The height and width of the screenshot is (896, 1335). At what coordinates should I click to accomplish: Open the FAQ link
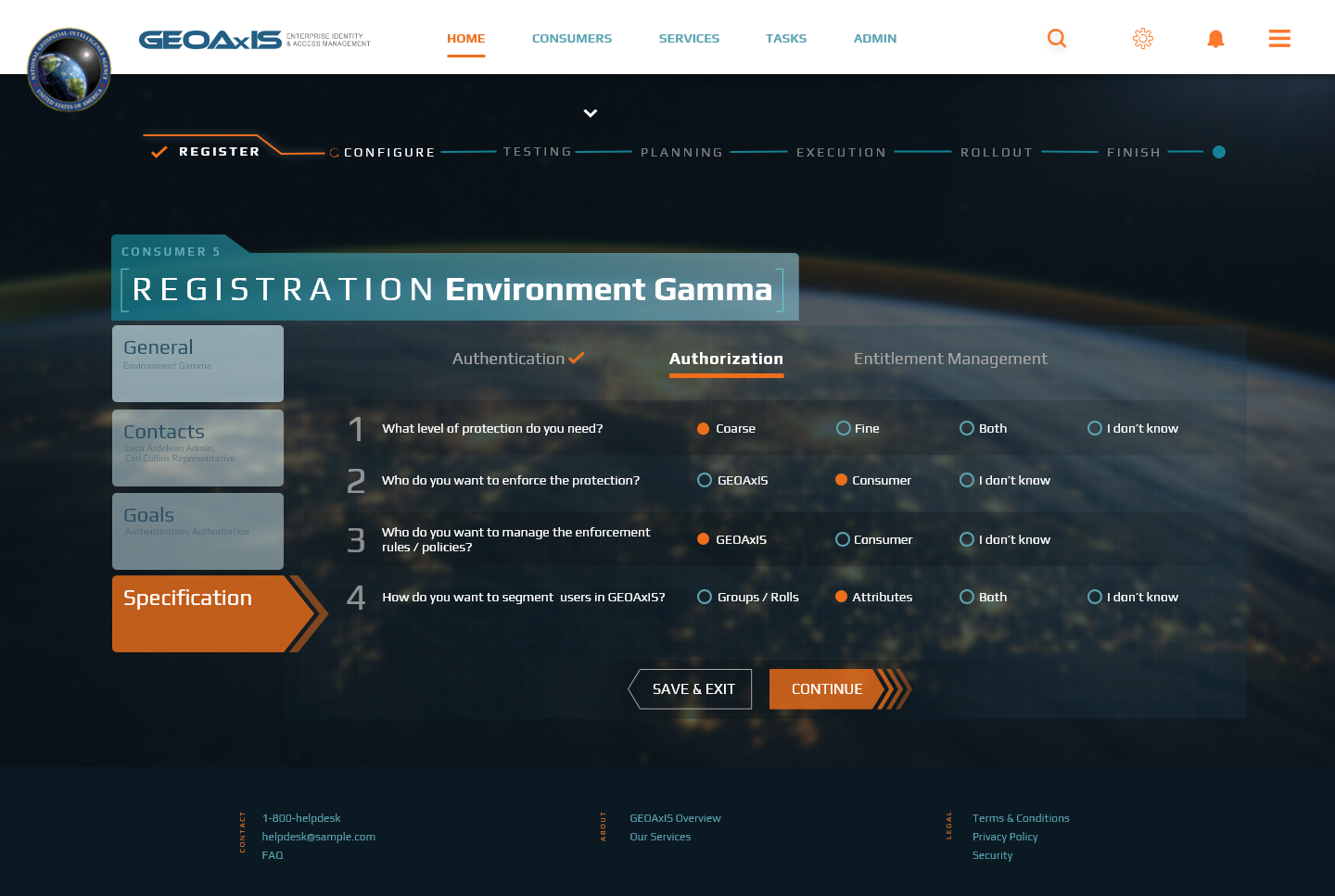point(273,855)
